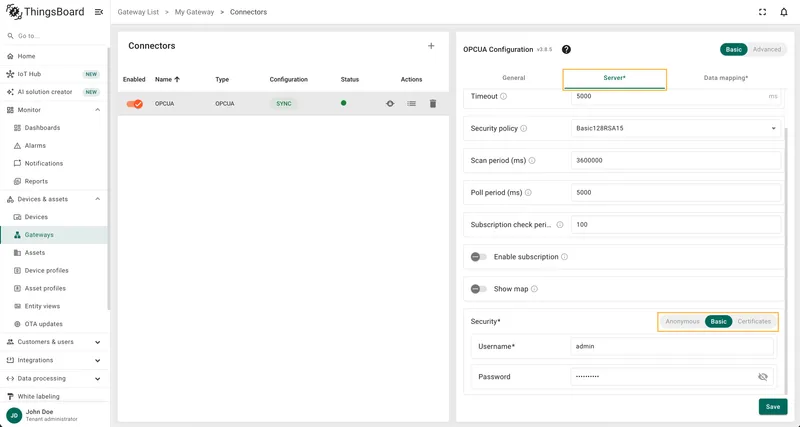This screenshot has width=800, height=427.
Task: Click the Poll period input field
Action: [676, 193]
